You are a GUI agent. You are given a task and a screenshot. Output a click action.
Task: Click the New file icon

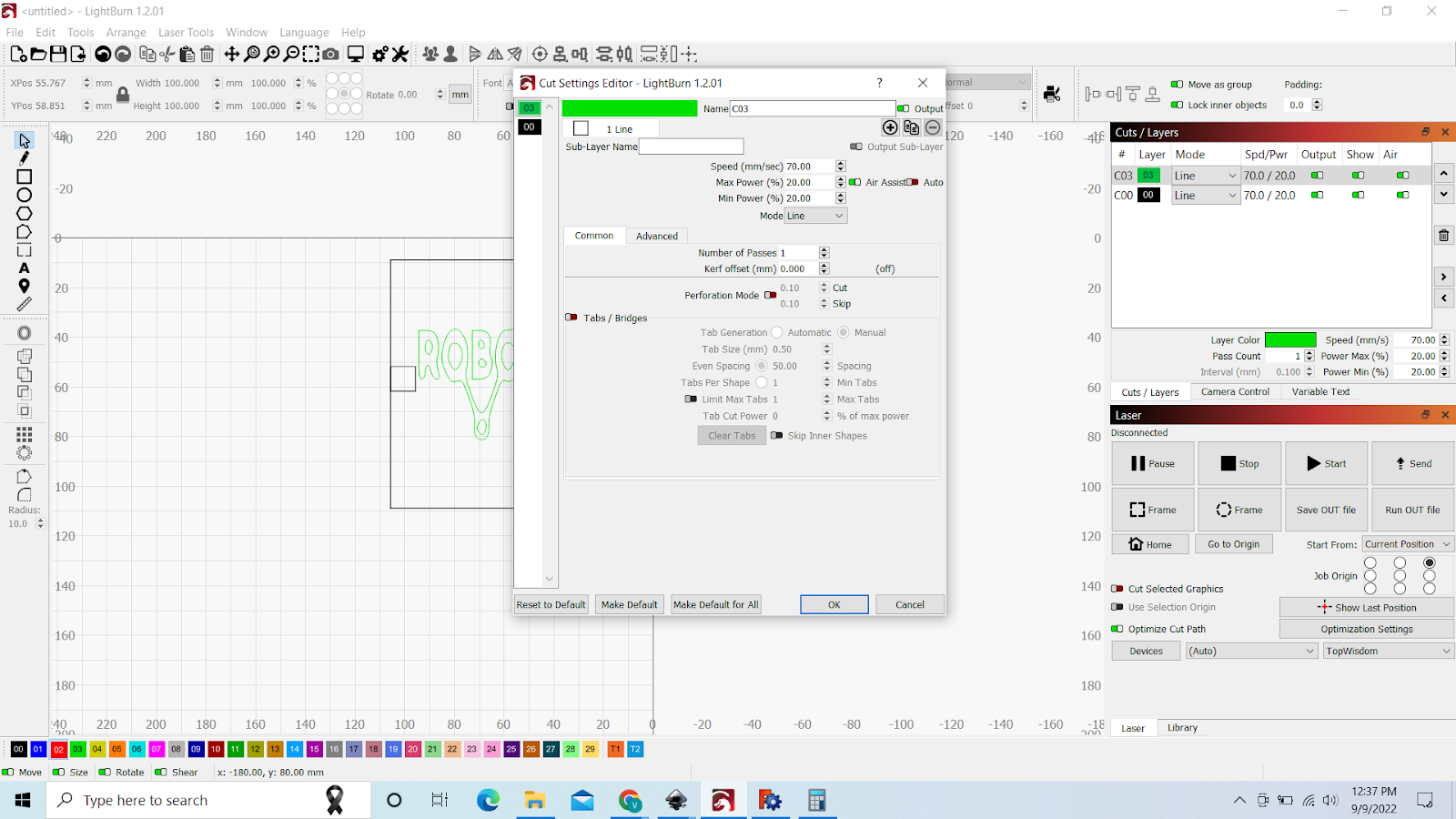(x=18, y=55)
